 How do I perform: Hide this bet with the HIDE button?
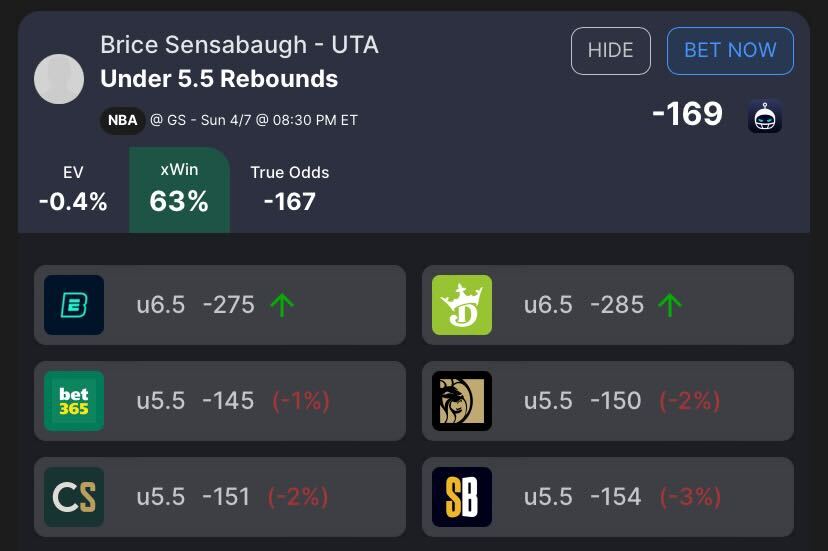(x=610, y=51)
